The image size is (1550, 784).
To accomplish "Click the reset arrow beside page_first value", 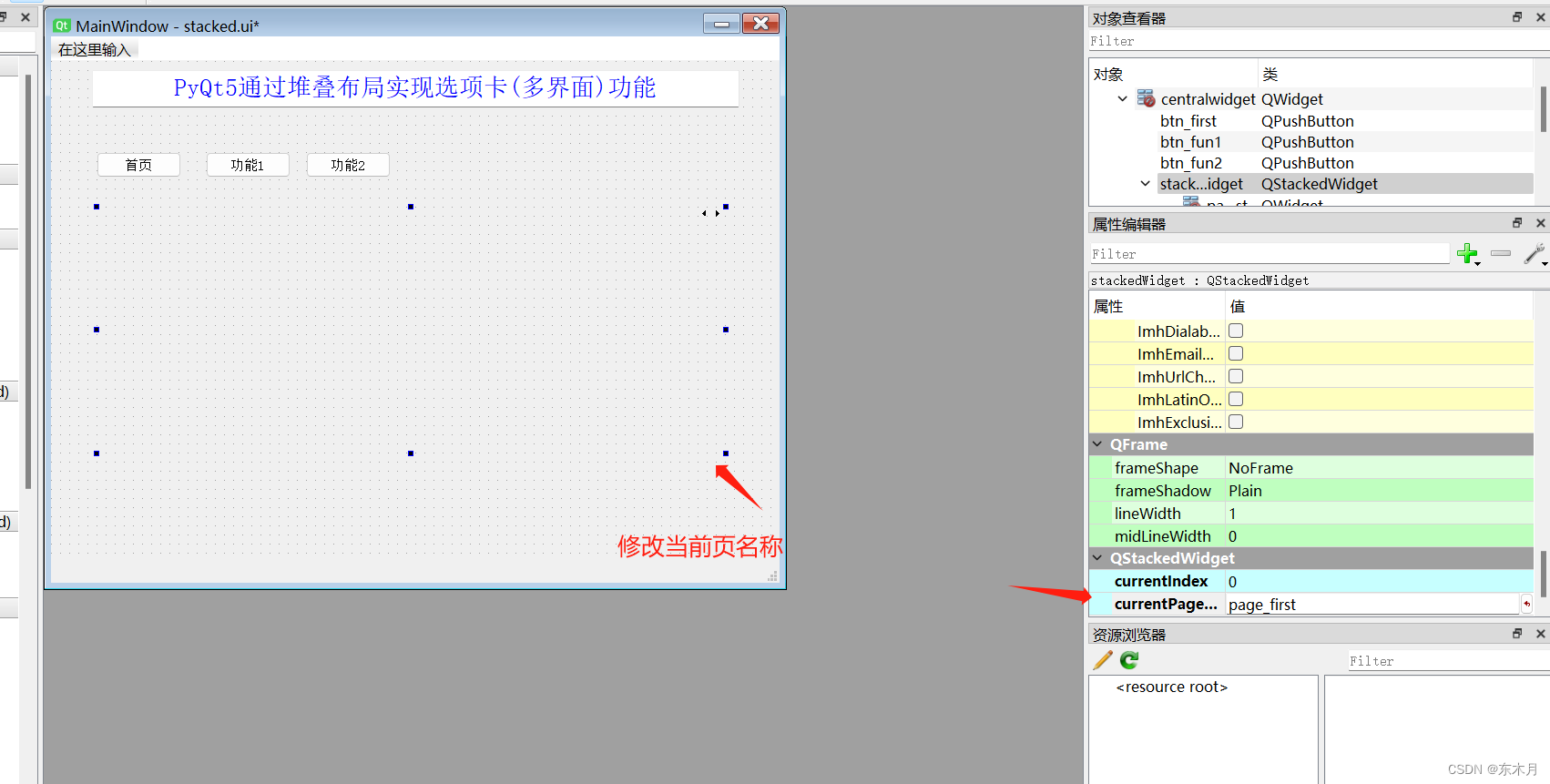I will coord(1526,604).
